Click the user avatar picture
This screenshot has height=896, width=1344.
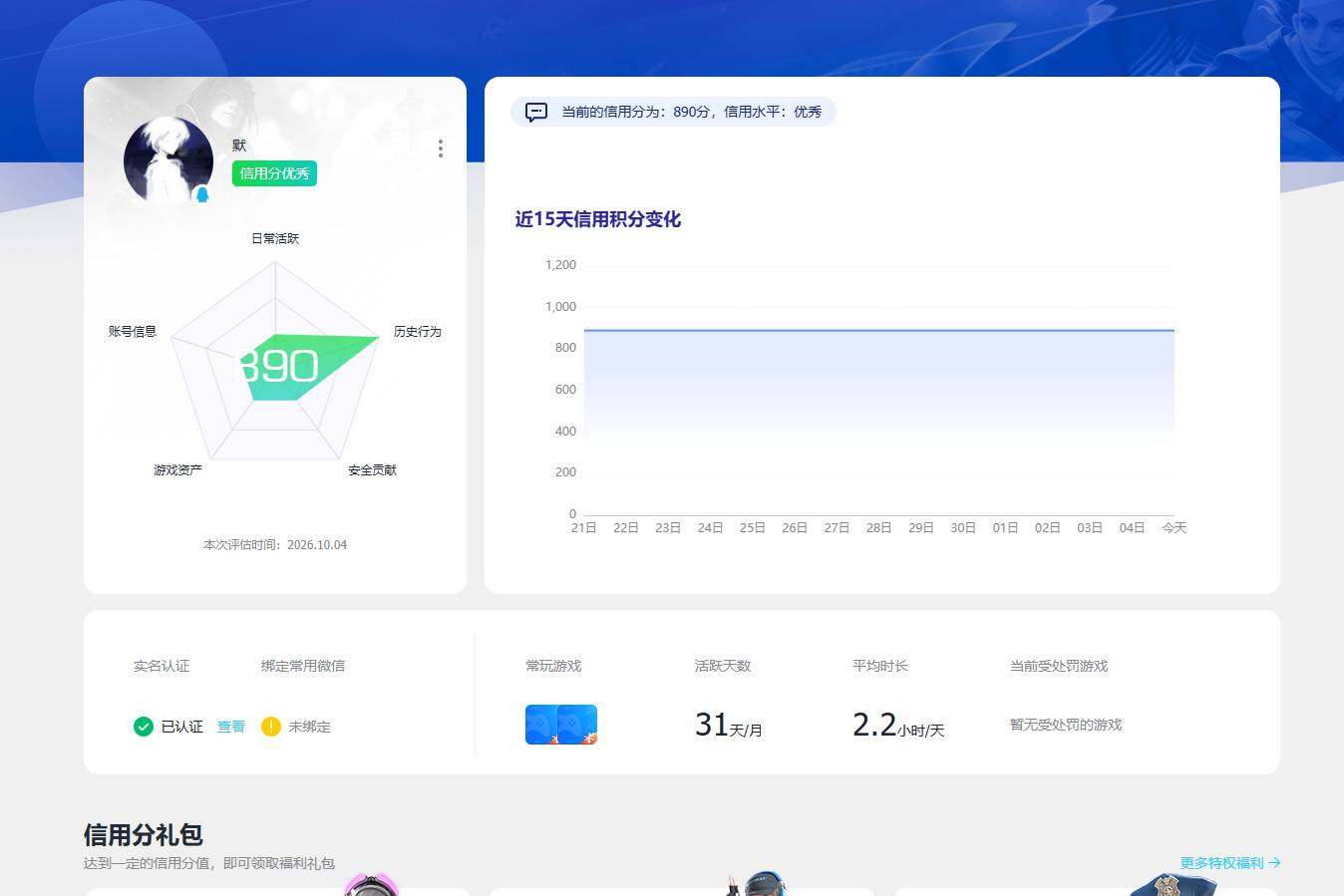point(168,160)
